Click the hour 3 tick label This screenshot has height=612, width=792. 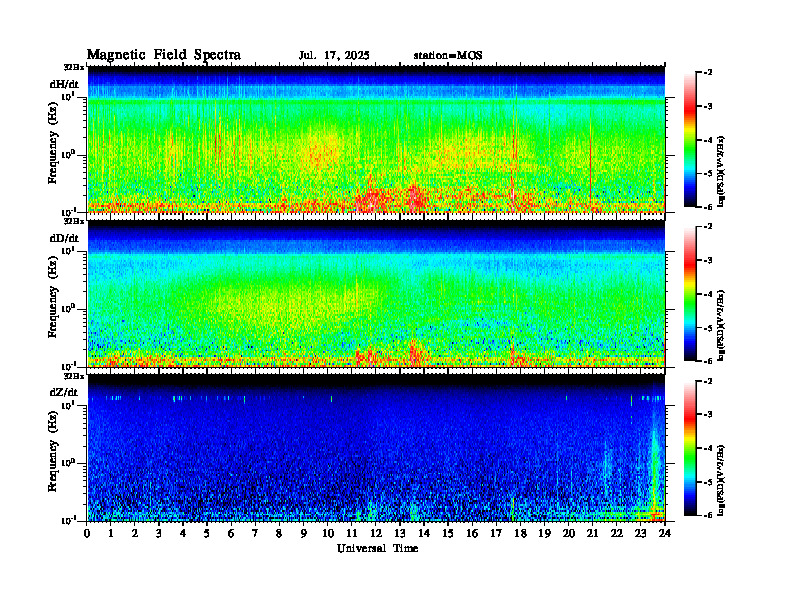coord(159,533)
